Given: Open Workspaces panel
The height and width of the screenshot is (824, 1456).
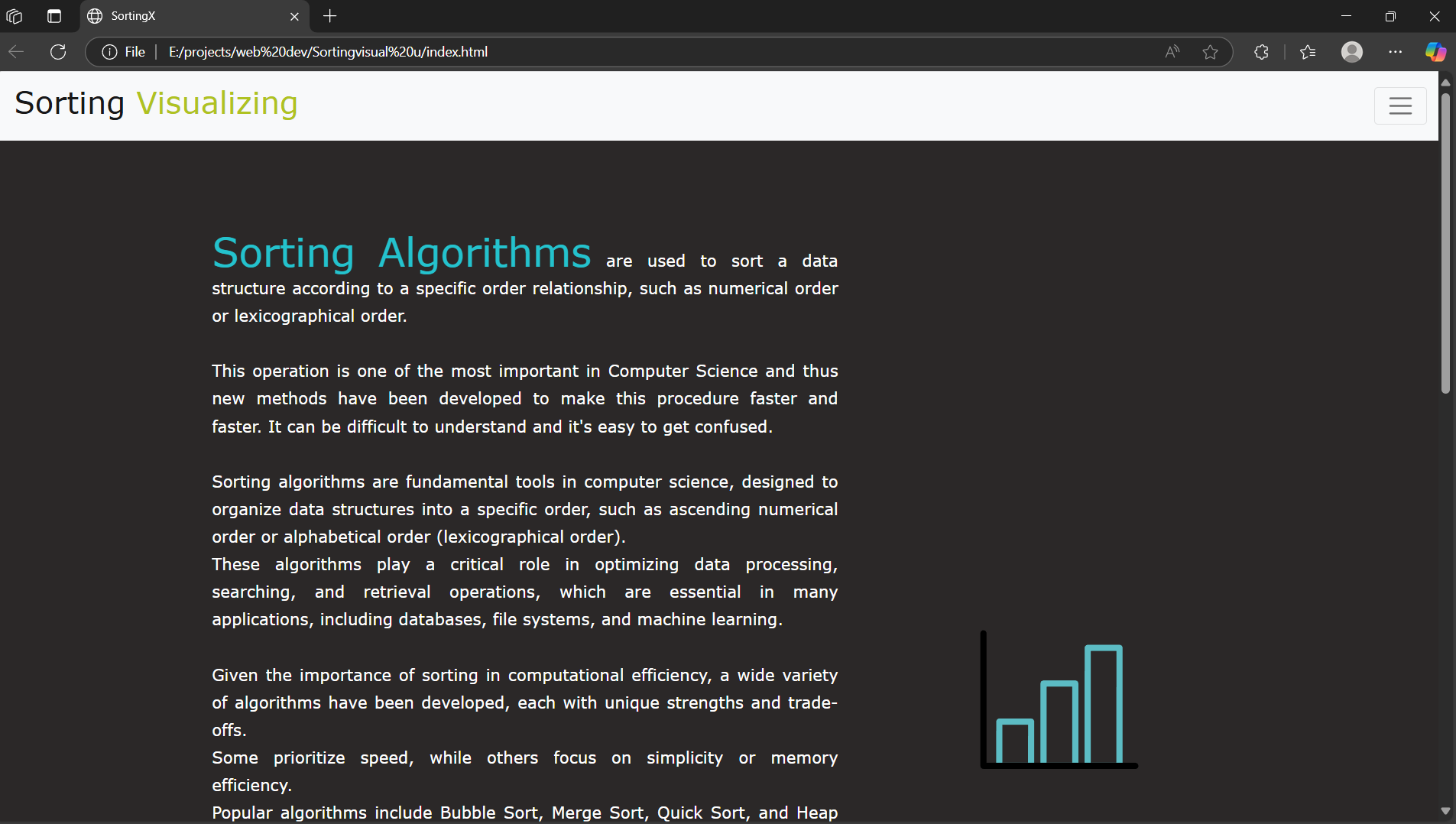Looking at the screenshot, I should click(x=15, y=16).
